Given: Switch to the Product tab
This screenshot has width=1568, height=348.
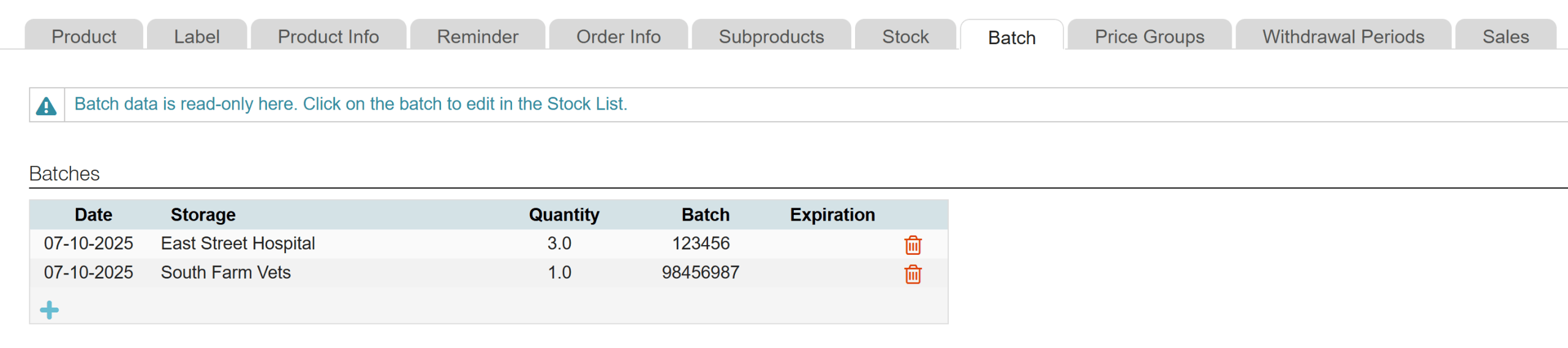Looking at the screenshot, I should pyautogui.click(x=84, y=37).
